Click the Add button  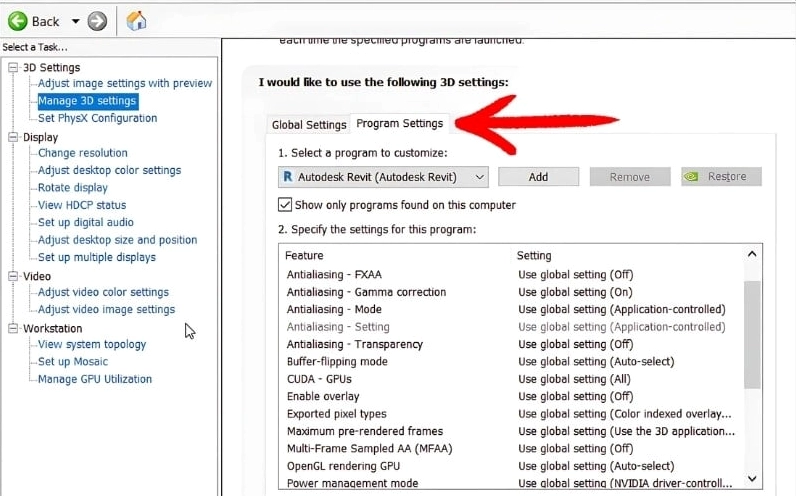click(538, 177)
